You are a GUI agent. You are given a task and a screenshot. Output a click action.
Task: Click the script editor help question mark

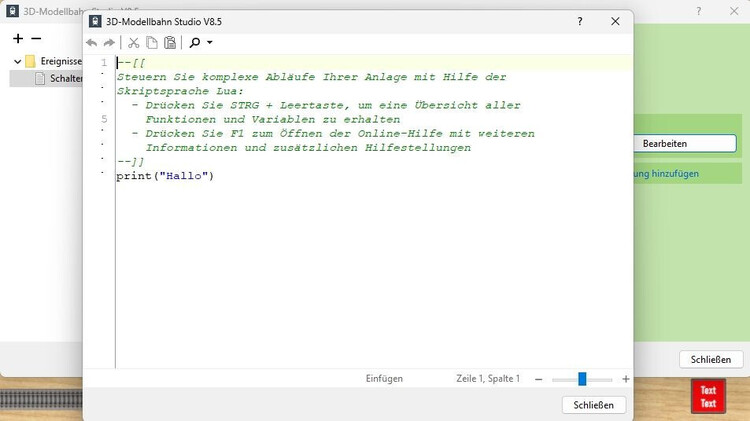click(580, 22)
